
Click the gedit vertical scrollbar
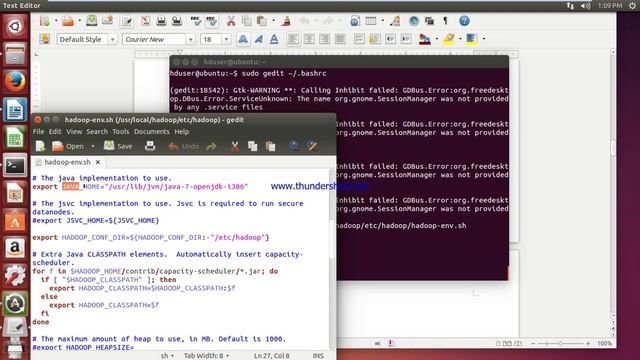pyautogui.click(x=332, y=241)
